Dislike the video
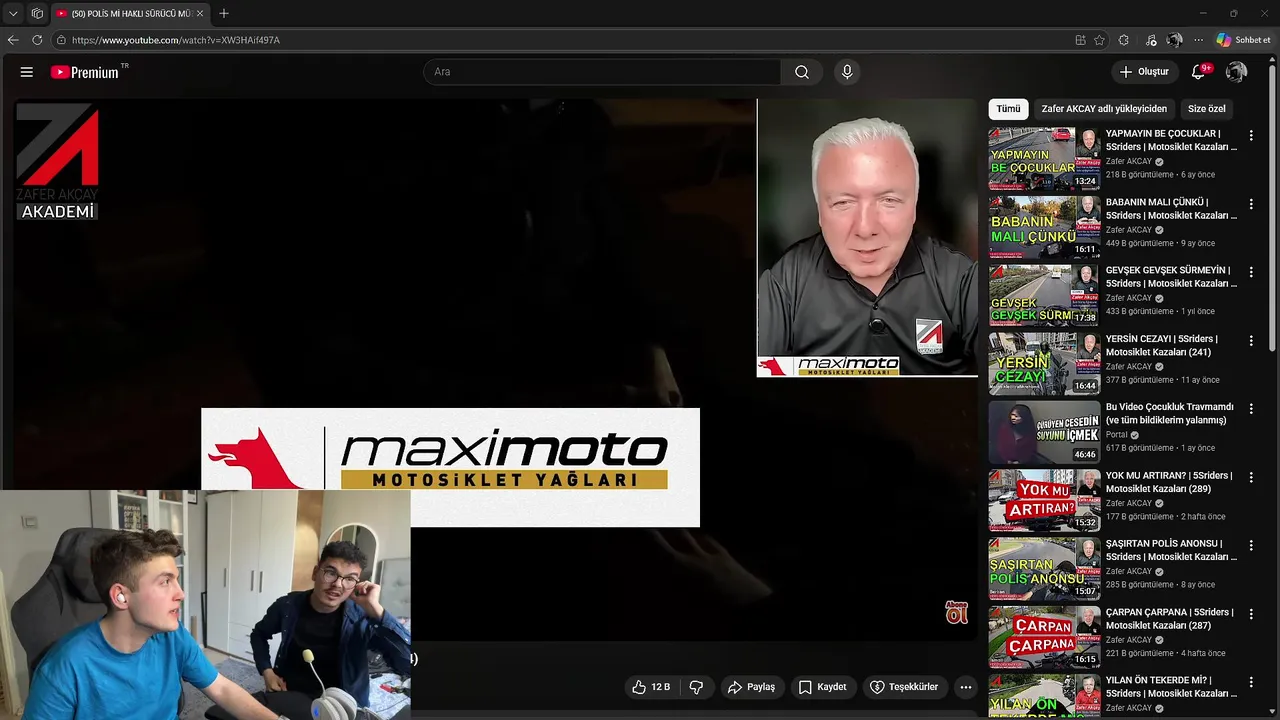The height and width of the screenshot is (720, 1280). coord(696,687)
